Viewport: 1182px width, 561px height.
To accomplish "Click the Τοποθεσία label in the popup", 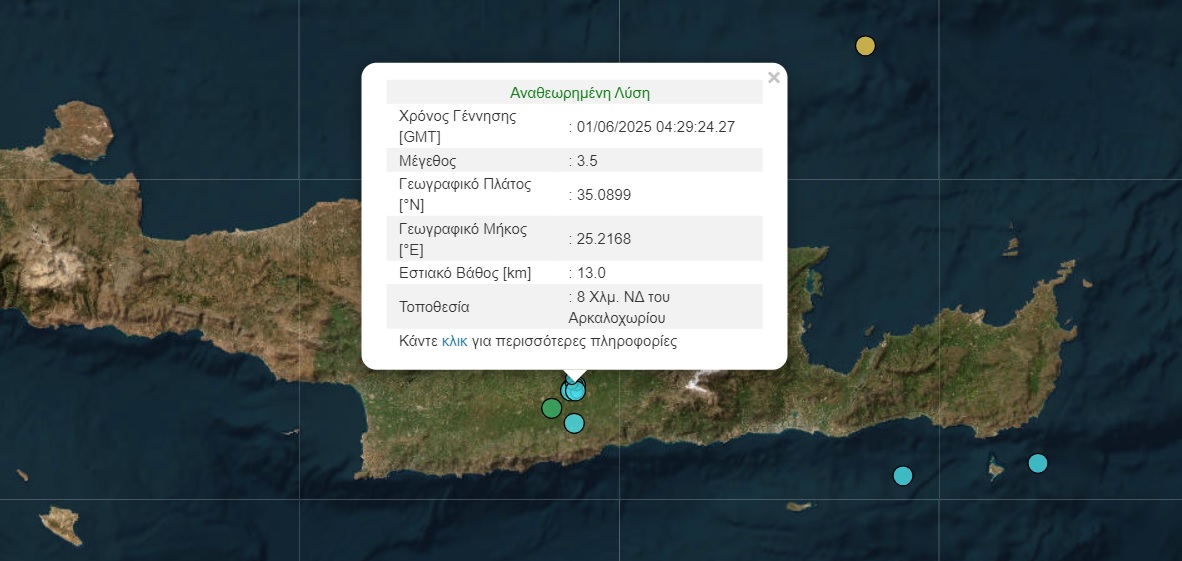I will click(433, 307).
